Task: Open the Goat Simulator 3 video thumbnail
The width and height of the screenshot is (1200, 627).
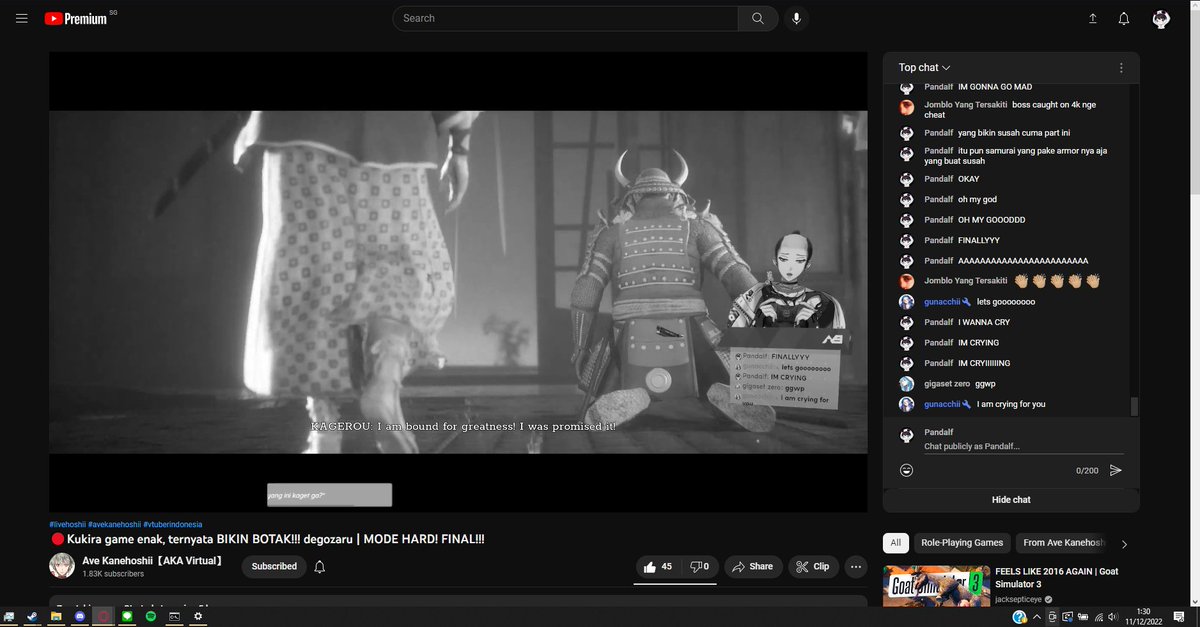Action: 934,587
